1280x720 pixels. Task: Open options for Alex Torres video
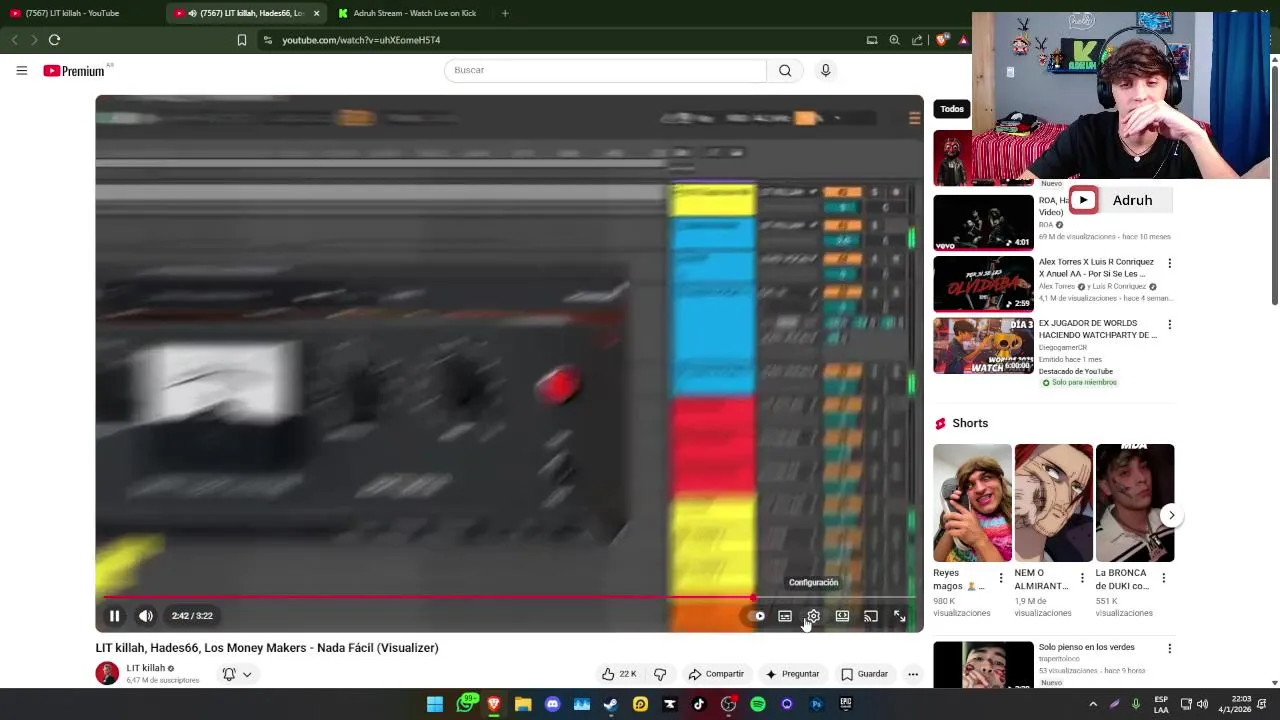[1169, 263]
